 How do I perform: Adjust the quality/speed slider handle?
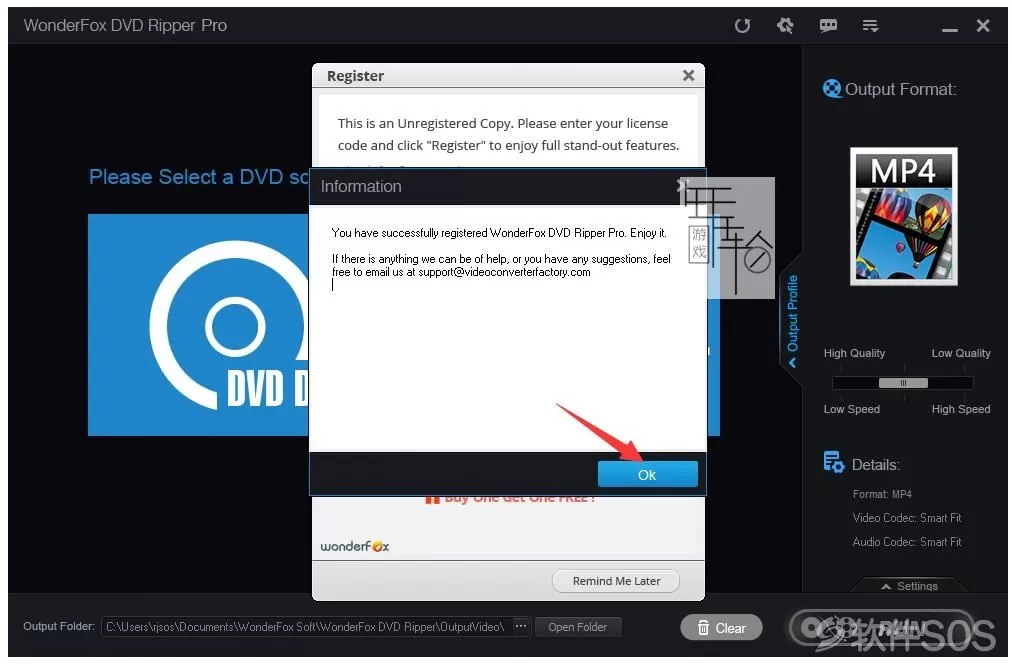tap(903, 383)
